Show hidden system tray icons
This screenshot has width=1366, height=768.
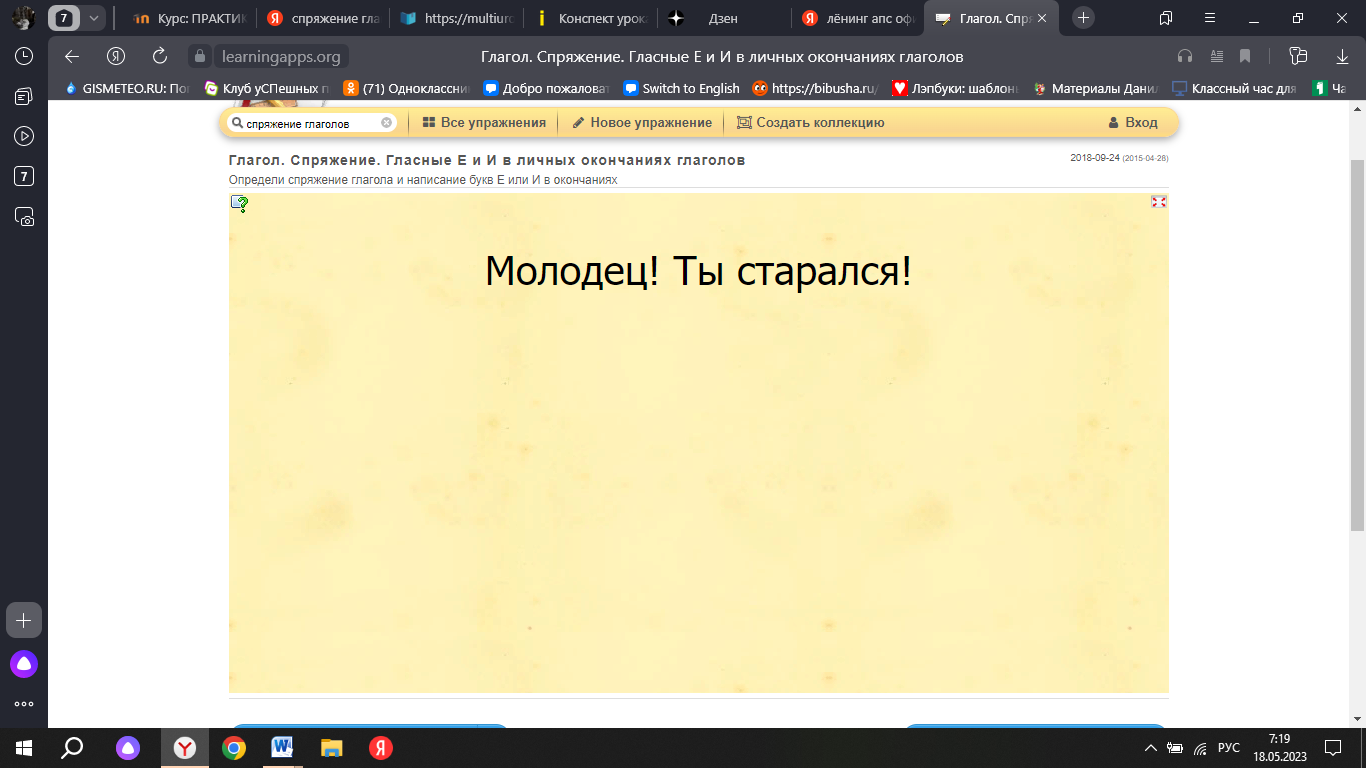pyautogui.click(x=1151, y=748)
